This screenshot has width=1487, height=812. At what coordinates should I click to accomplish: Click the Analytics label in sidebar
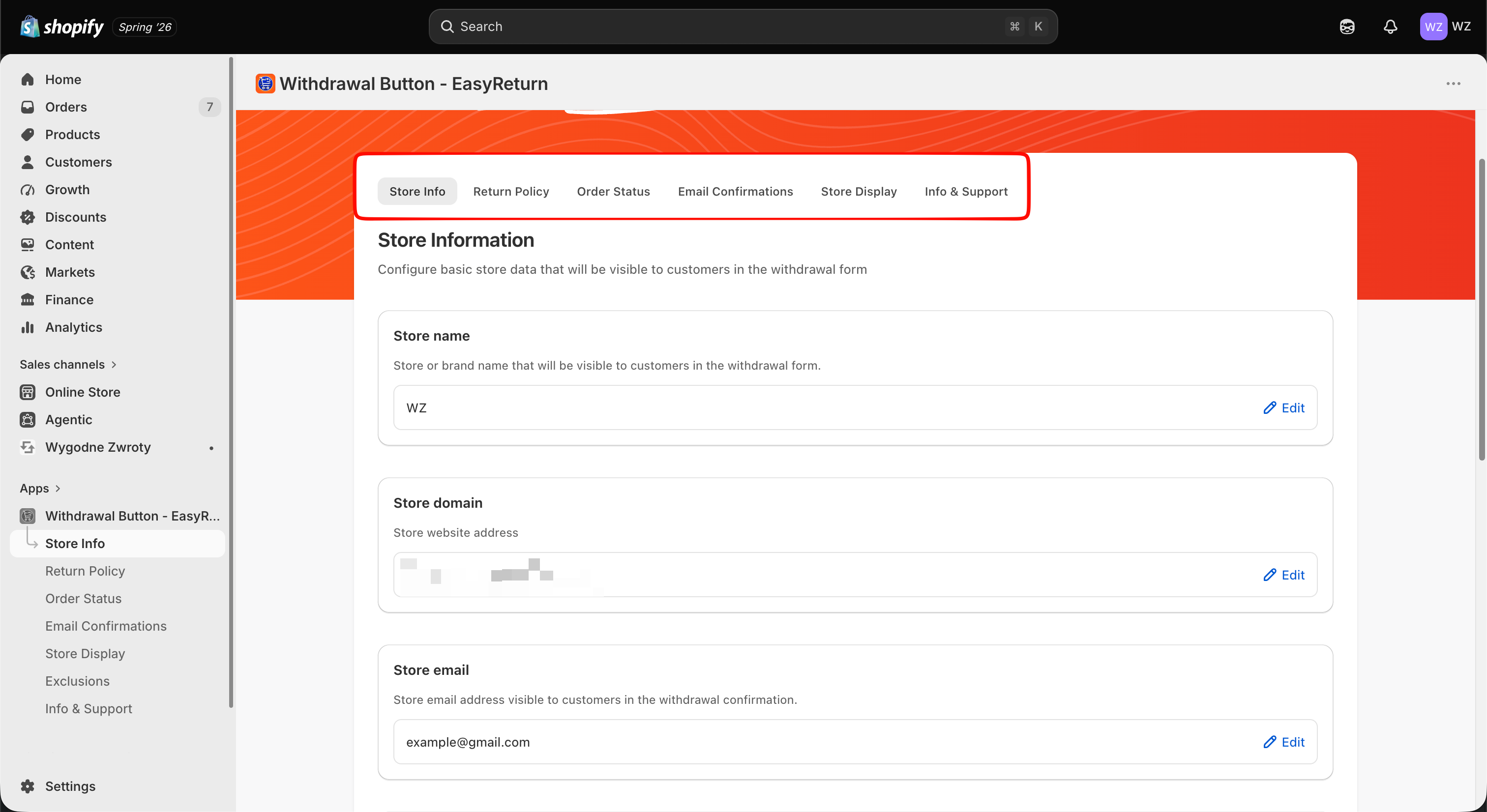coord(74,327)
